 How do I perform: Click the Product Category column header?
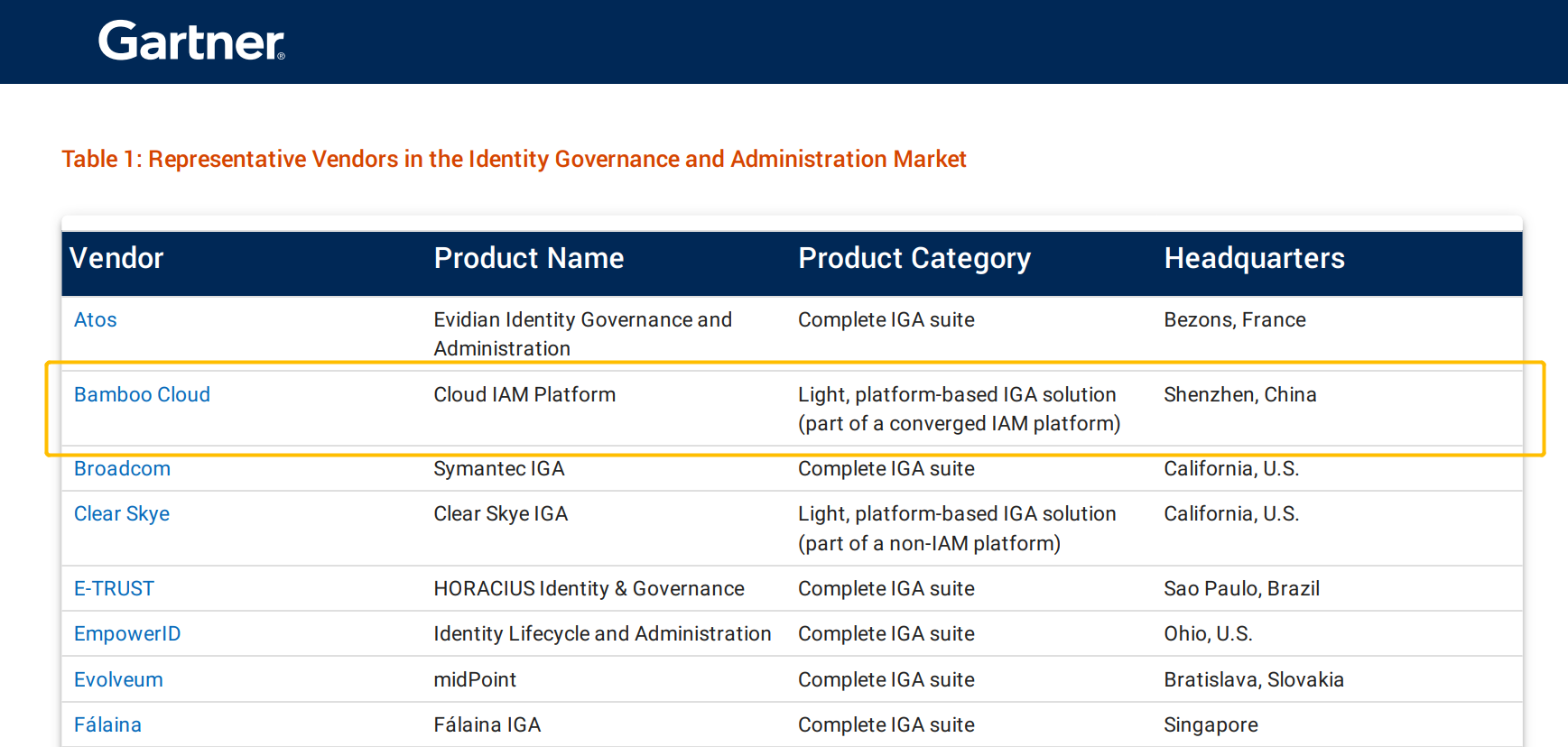[x=914, y=259]
